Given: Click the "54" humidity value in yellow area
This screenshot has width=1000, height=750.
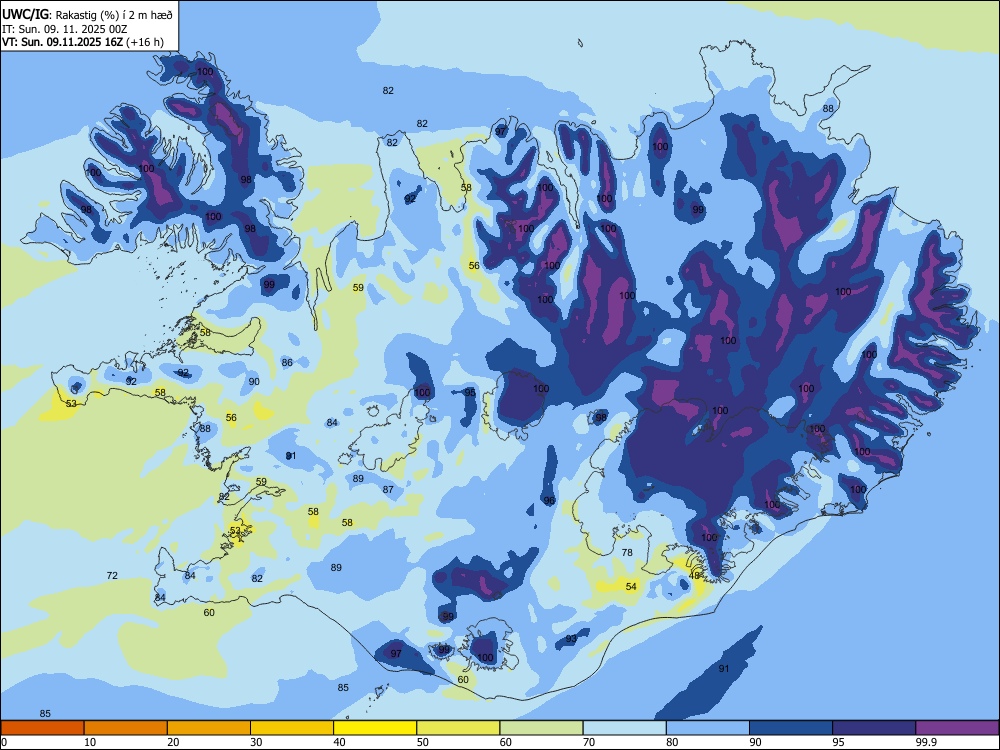Looking at the screenshot, I should [x=631, y=587].
